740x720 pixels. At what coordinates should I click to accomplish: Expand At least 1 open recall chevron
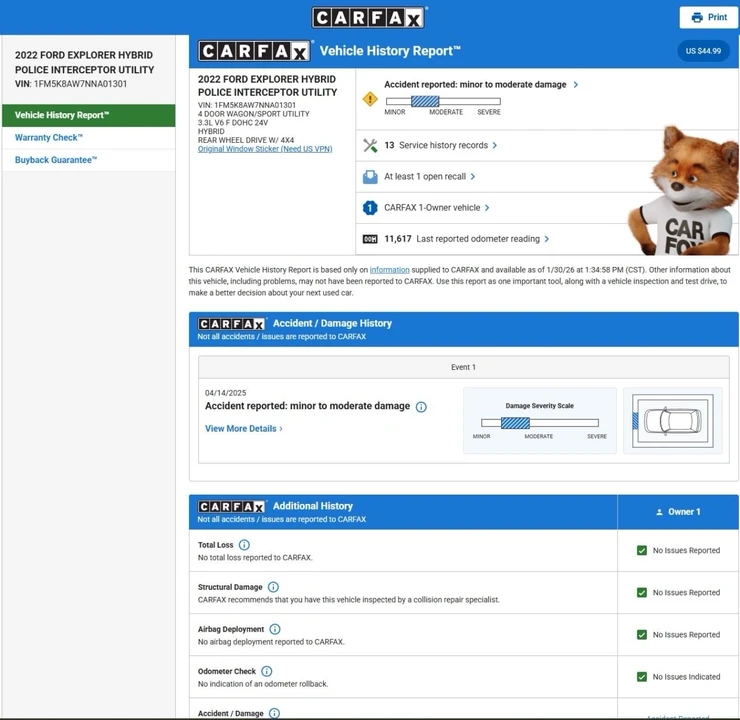473,176
